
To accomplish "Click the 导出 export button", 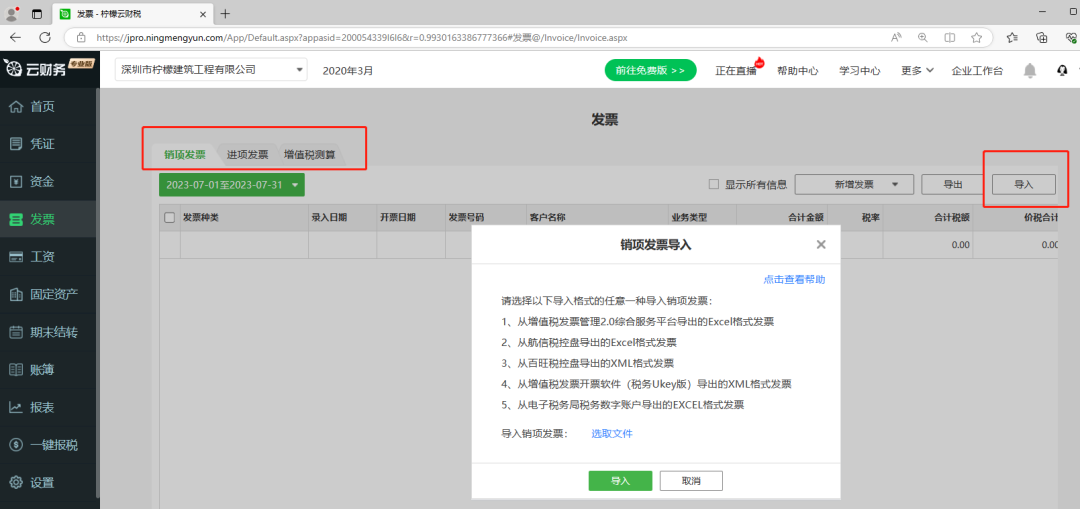I will (x=953, y=185).
